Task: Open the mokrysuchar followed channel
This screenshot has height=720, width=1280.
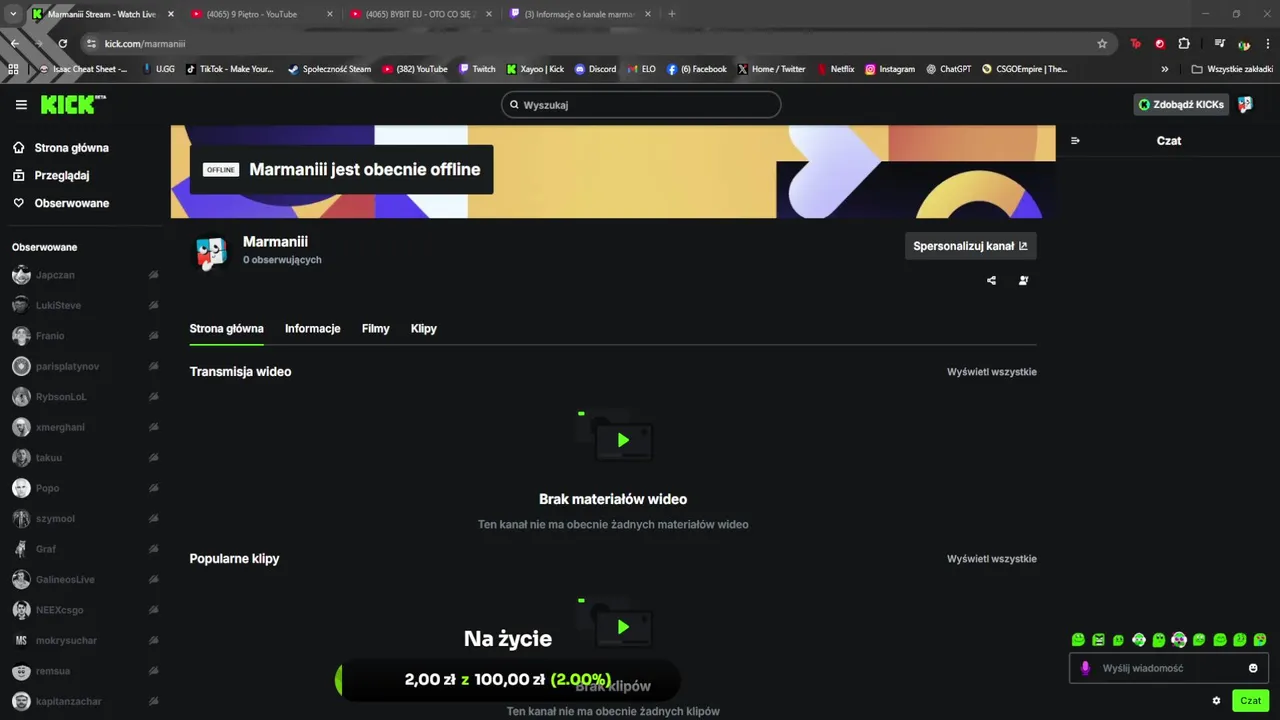Action: click(85, 640)
